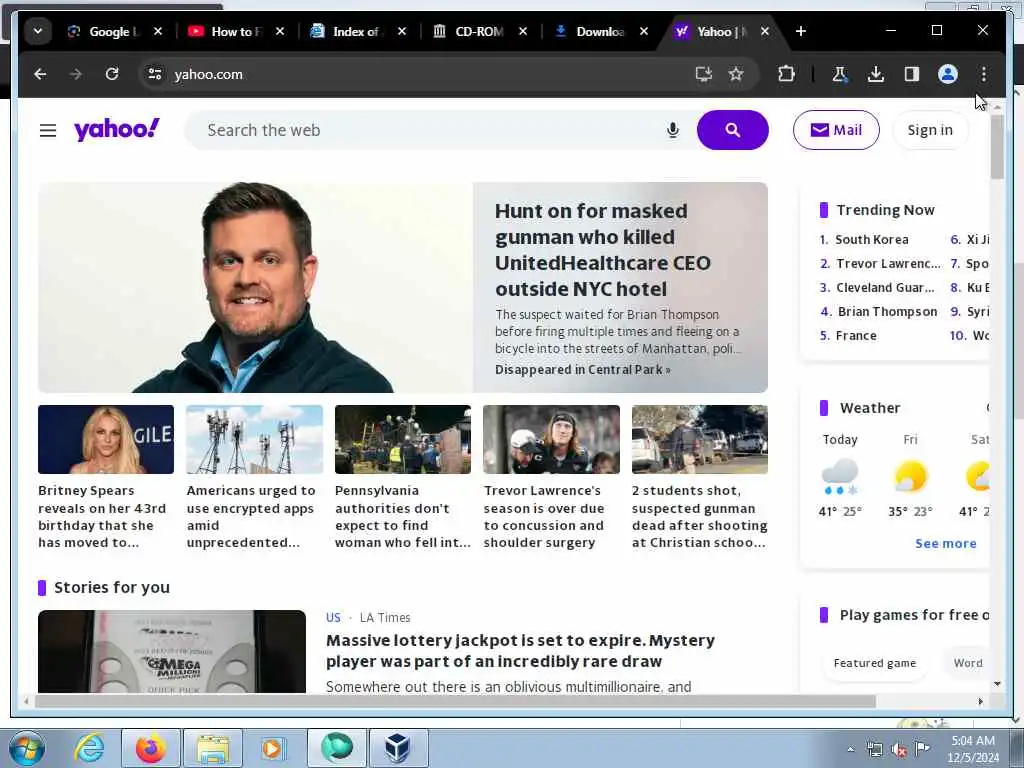Click trending topic South Korea
Screen dimensions: 1024x768
click(x=872, y=240)
